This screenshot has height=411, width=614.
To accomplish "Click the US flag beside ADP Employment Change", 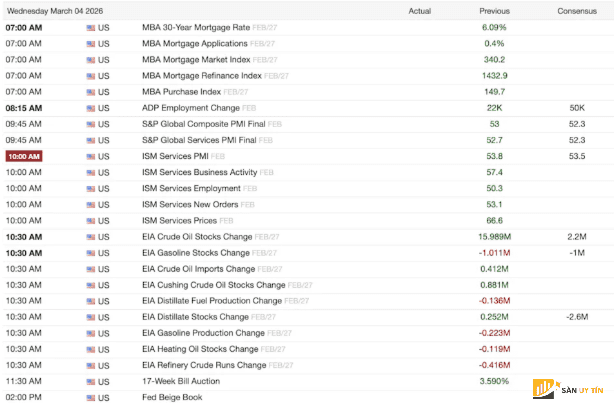I will point(91,107).
